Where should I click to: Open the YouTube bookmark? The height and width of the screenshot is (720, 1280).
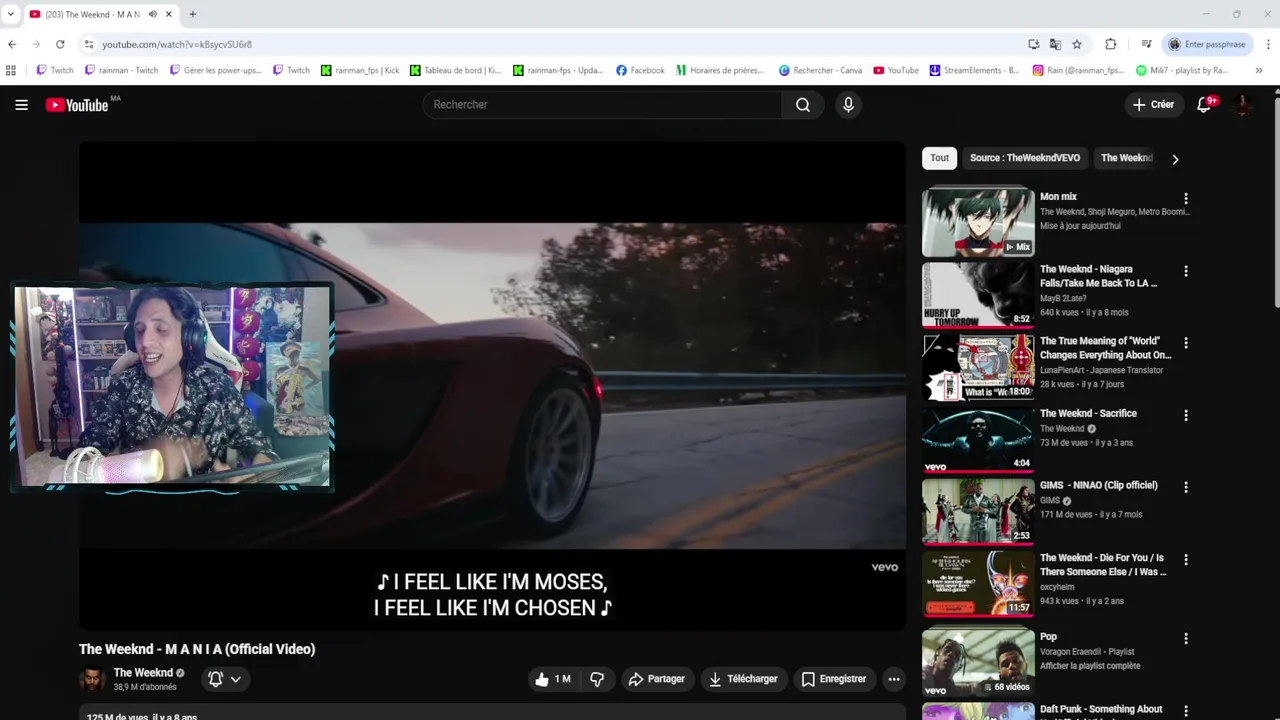[896, 70]
